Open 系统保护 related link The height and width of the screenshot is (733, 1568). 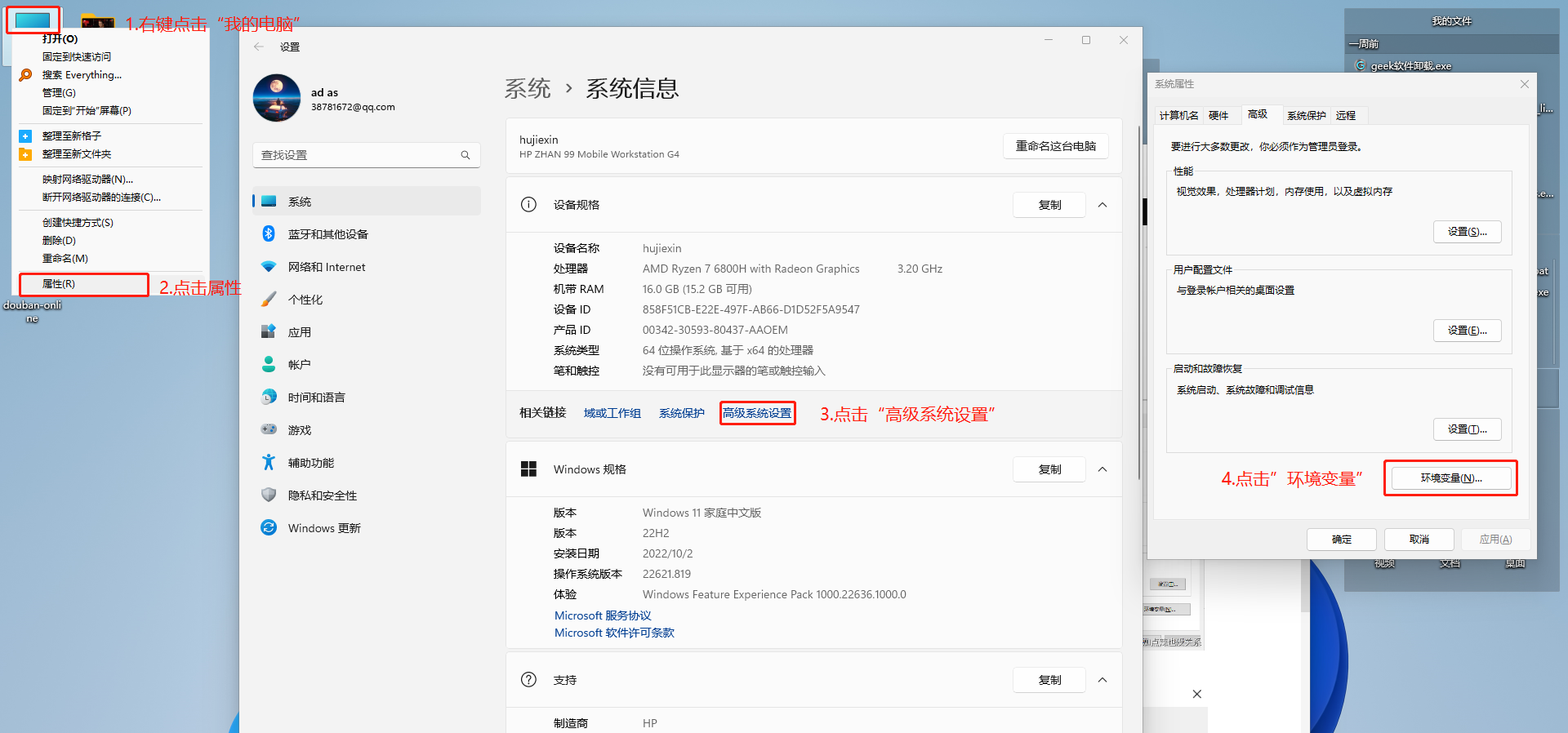tap(681, 413)
